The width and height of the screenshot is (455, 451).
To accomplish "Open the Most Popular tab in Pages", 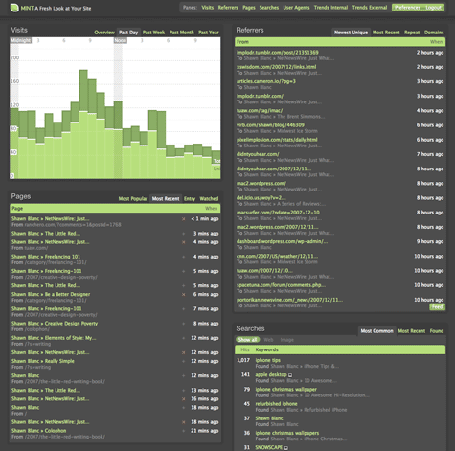I will point(133,199).
